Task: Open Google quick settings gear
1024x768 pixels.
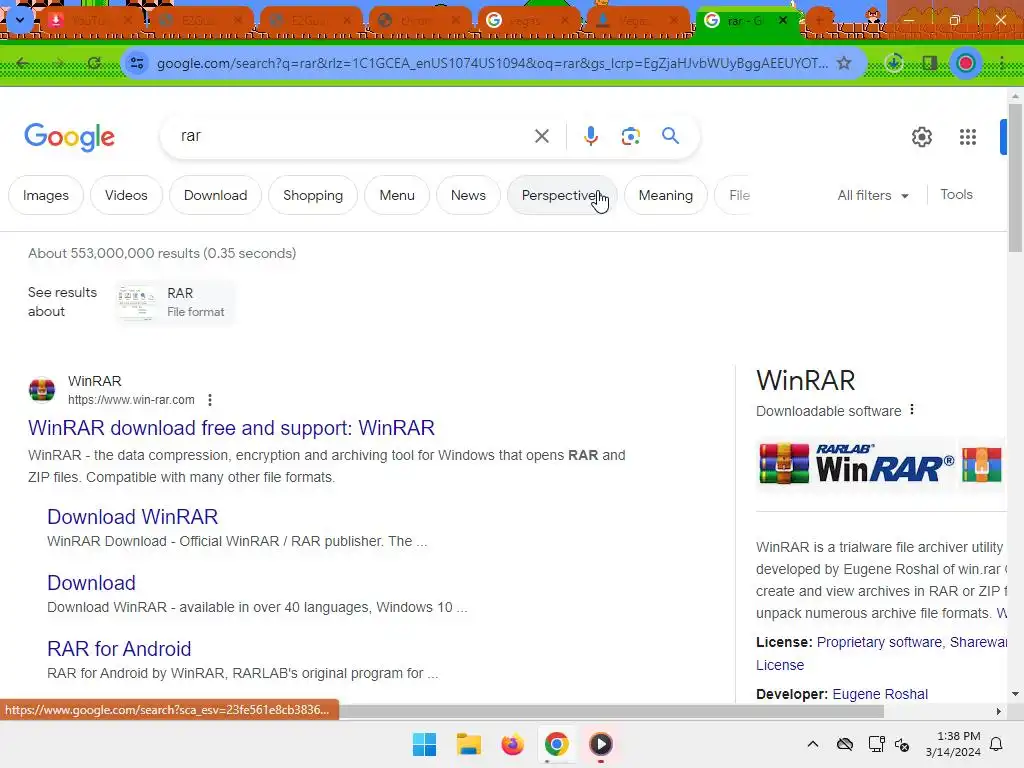Action: [921, 136]
